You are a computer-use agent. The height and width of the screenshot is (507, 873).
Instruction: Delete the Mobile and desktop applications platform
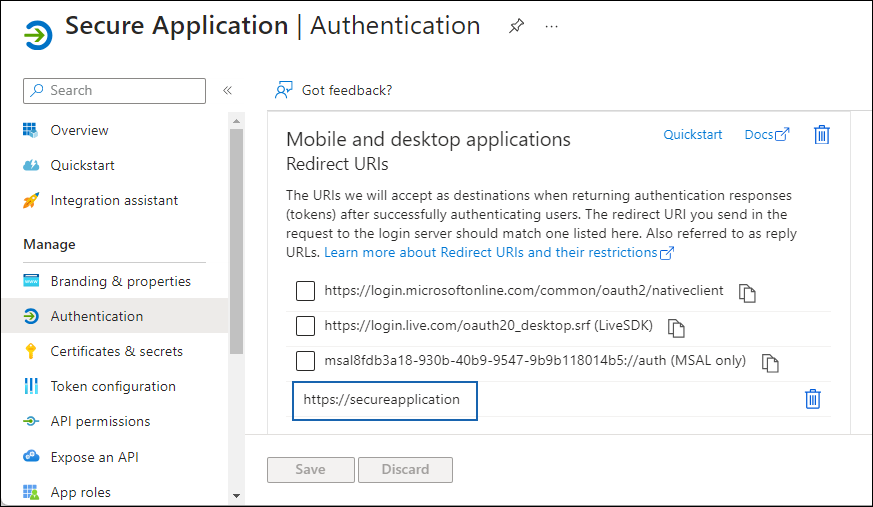coord(822,135)
